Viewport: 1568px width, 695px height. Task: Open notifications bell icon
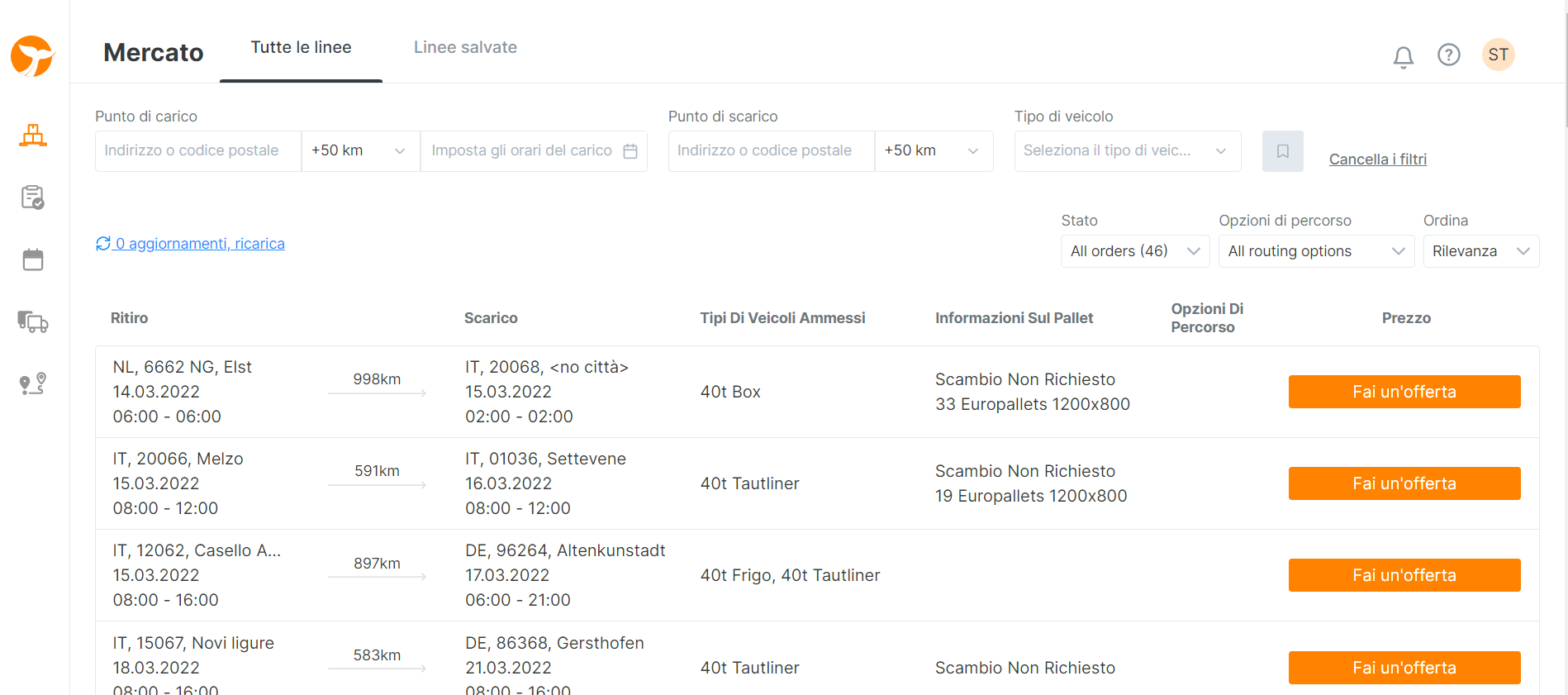click(x=1403, y=56)
